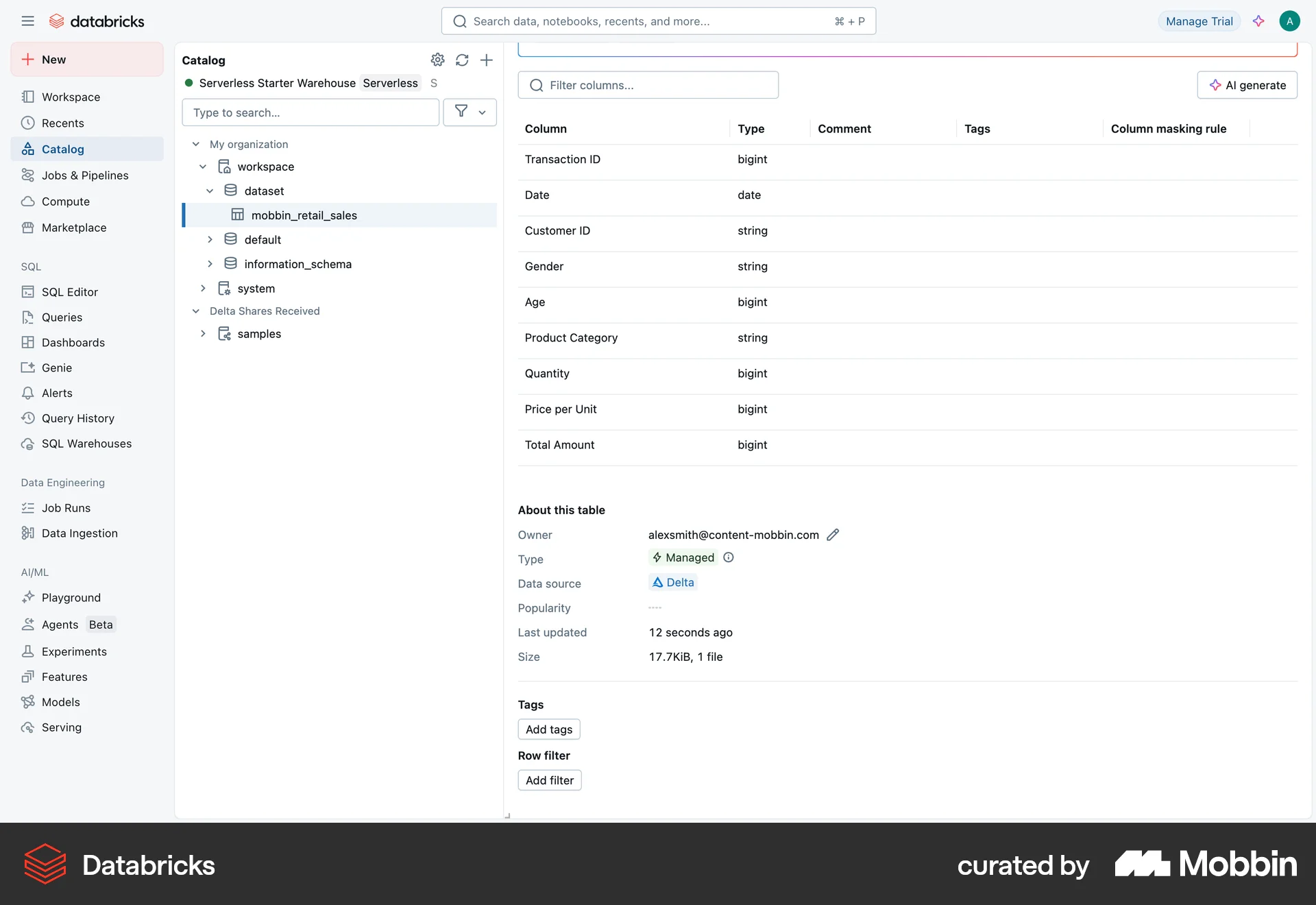Click the Add tags button
The width and height of the screenshot is (1316, 905).
coord(548,729)
